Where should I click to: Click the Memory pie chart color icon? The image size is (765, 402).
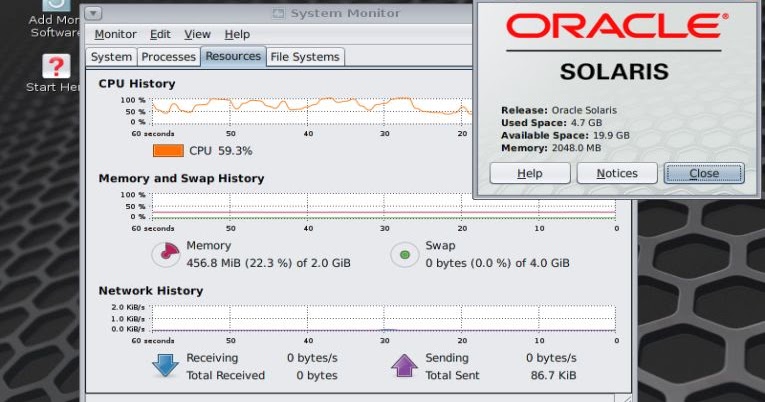pos(166,254)
